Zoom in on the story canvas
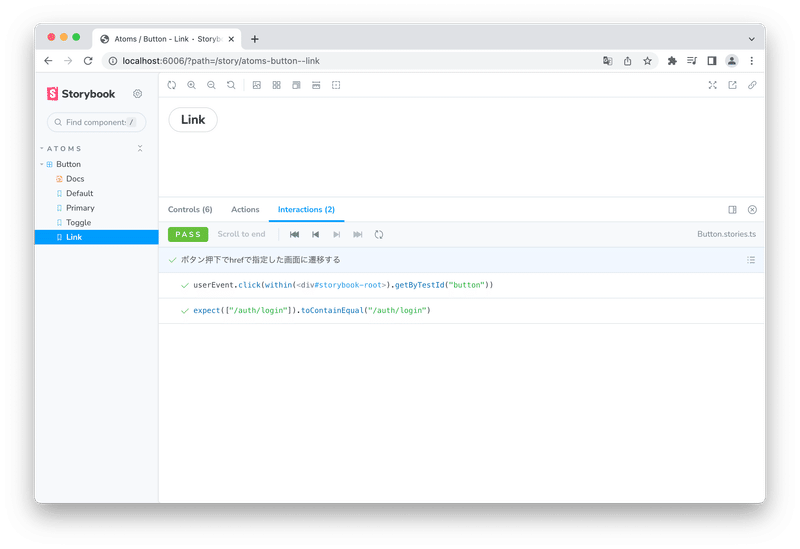 [191, 85]
